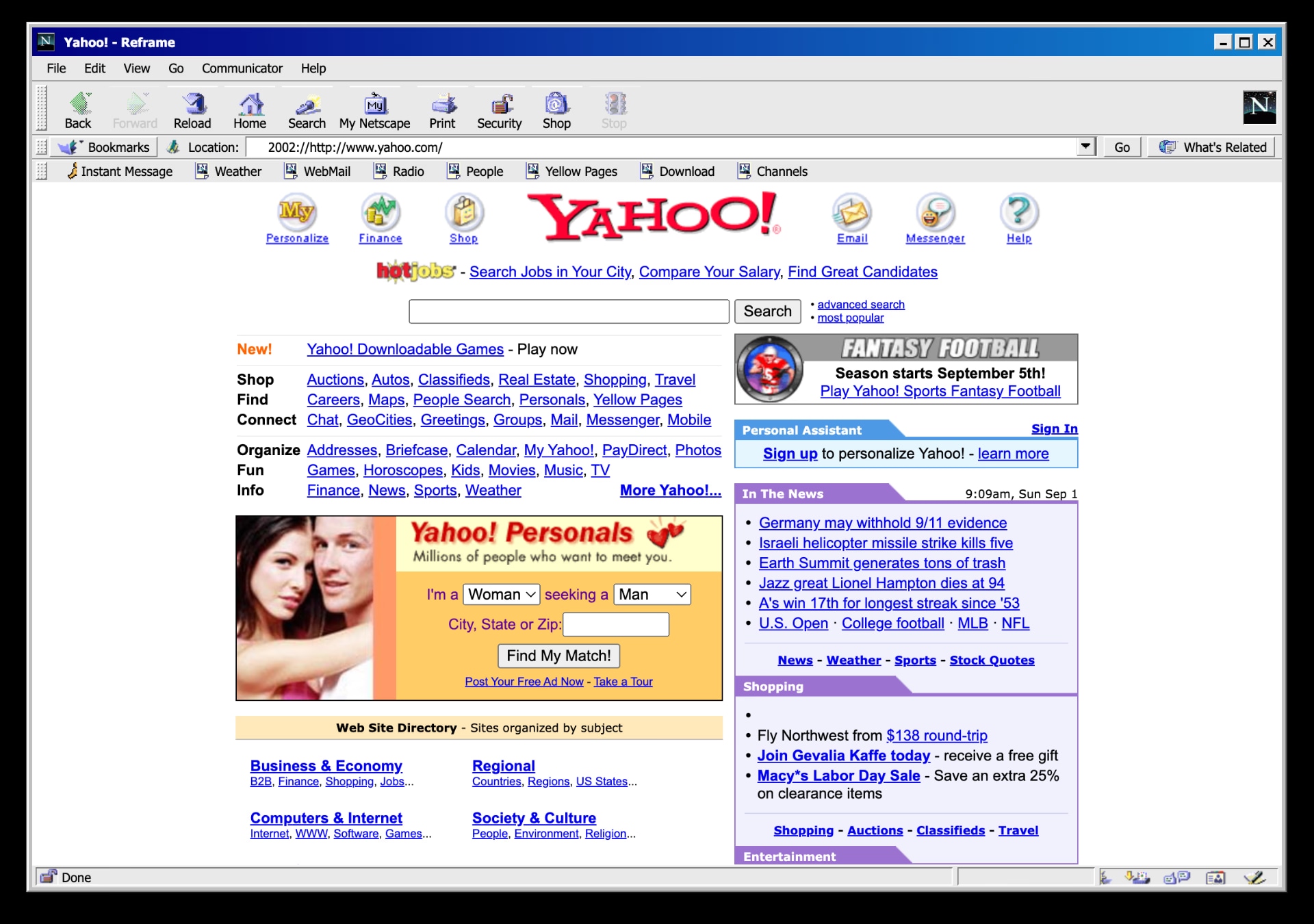Click the Yahoo! Personals couple photo
The height and width of the screenshot is (924, 1314).
pyautogui.click(x=305, y=608)
